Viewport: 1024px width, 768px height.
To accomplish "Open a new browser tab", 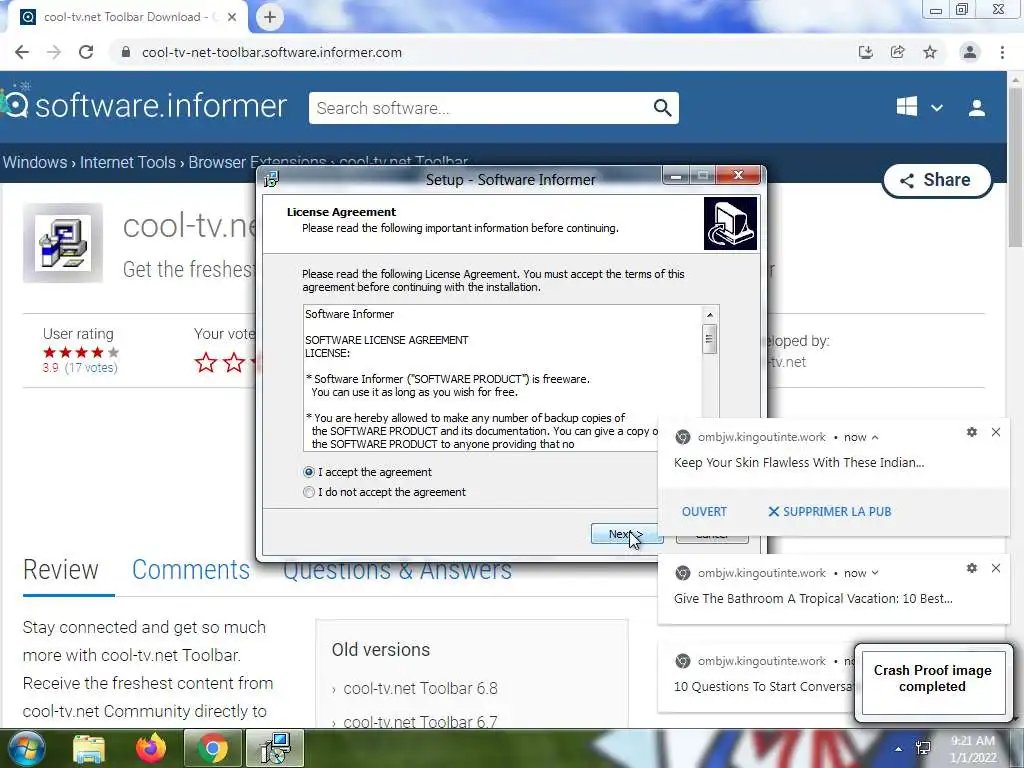I will click(x=270, y=17).
